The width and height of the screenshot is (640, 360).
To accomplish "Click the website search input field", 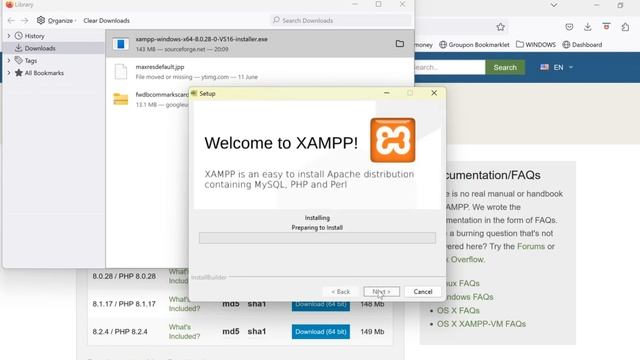I will click(449, 67).
